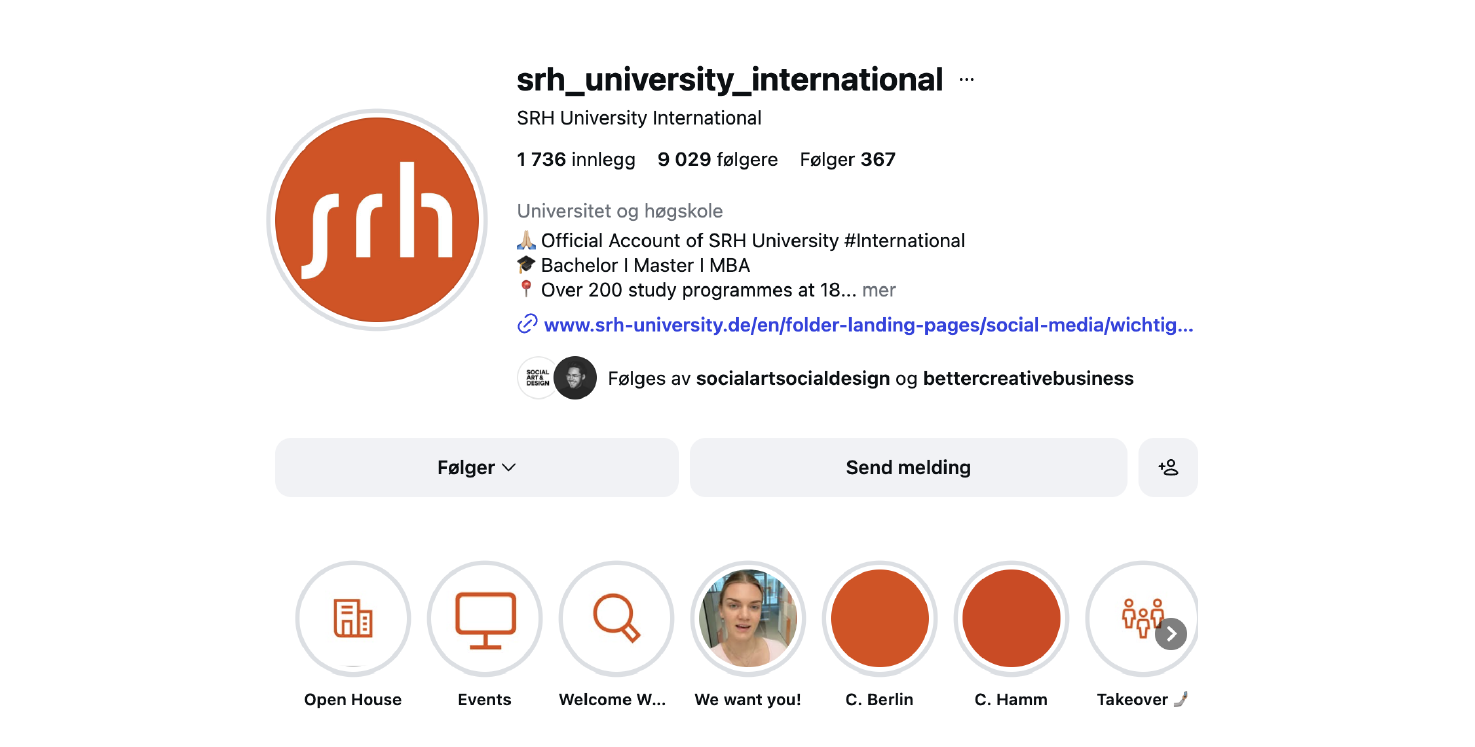Open the srh-university.de website link
This screenshot has width=1475, height=747.
click(x=869, y=324)
